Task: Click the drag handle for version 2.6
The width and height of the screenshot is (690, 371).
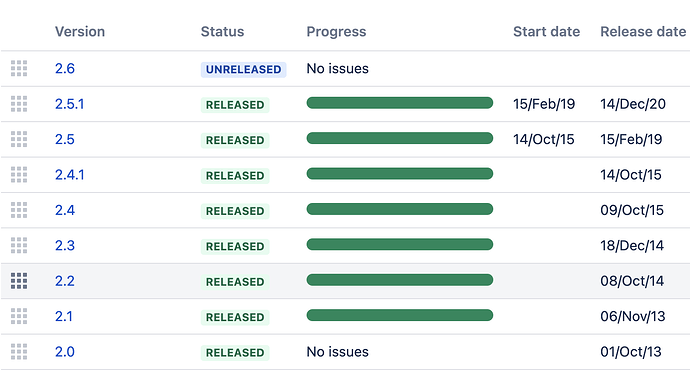Action: (19, 69)
